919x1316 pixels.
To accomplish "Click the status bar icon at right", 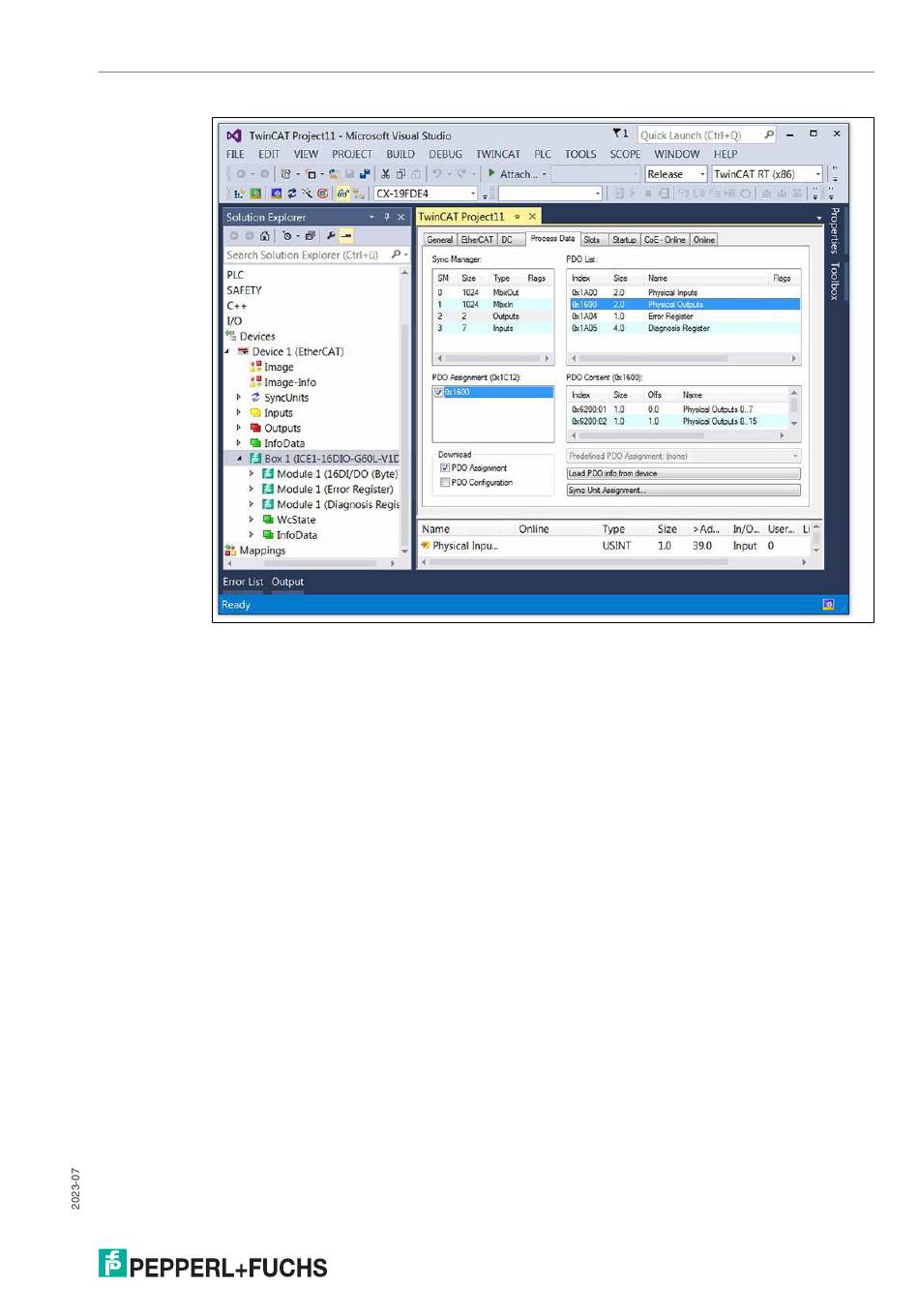I will point(828,605).
